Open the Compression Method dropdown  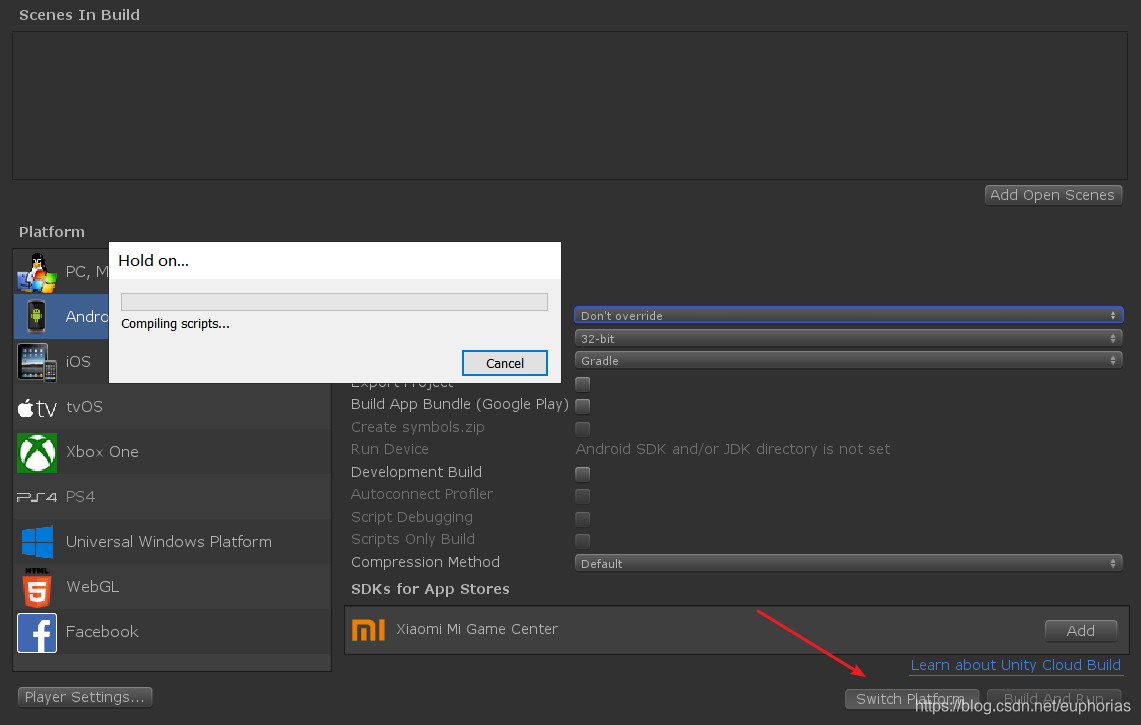click(x=848, y=563)
